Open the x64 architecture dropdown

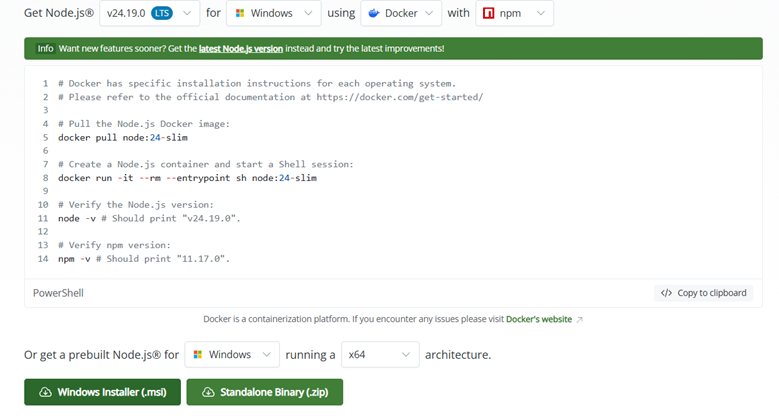click(x=380, y=354)
